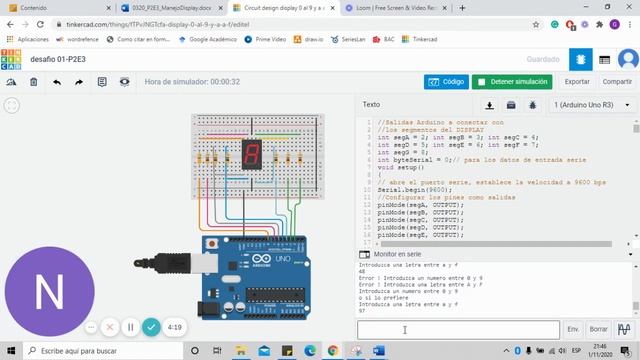Open the Windows Start menu
Image resolution: width=640 pixels, height=360 pixels.
(11, 351)
